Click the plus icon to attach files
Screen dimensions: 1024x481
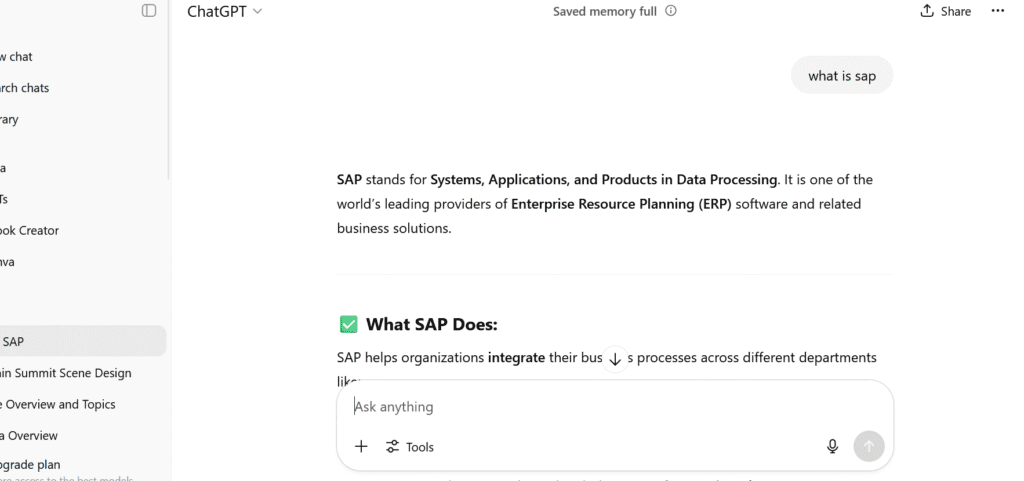click(361, 446)
